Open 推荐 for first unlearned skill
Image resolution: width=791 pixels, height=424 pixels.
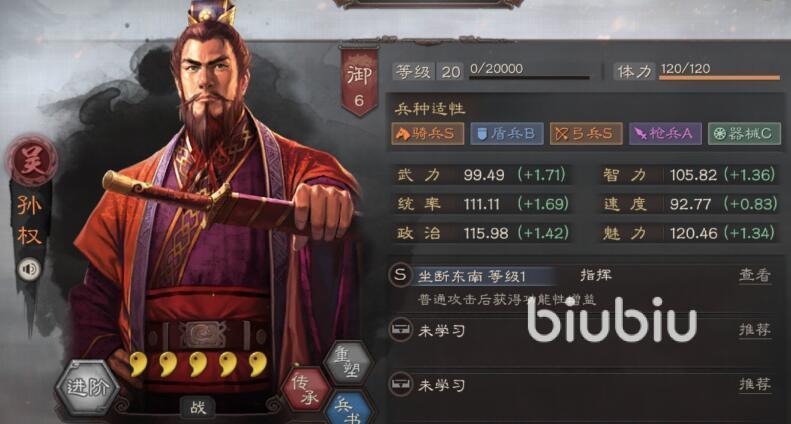755,330
